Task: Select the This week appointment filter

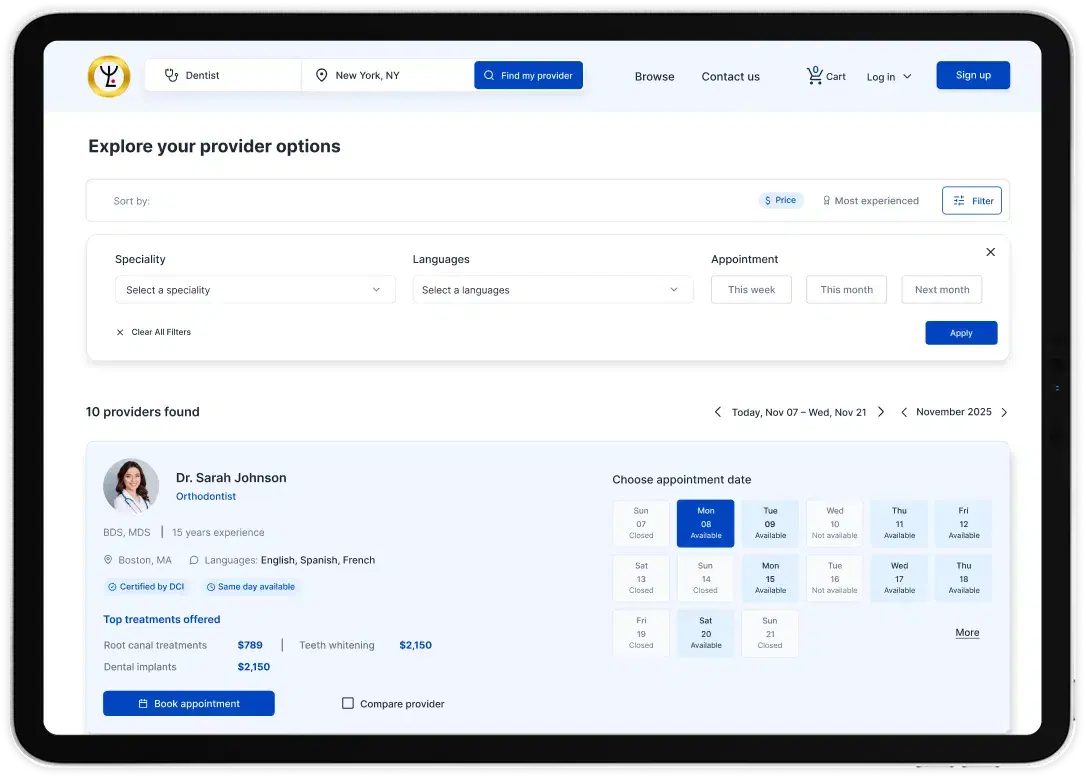Action: pos(751,290)
